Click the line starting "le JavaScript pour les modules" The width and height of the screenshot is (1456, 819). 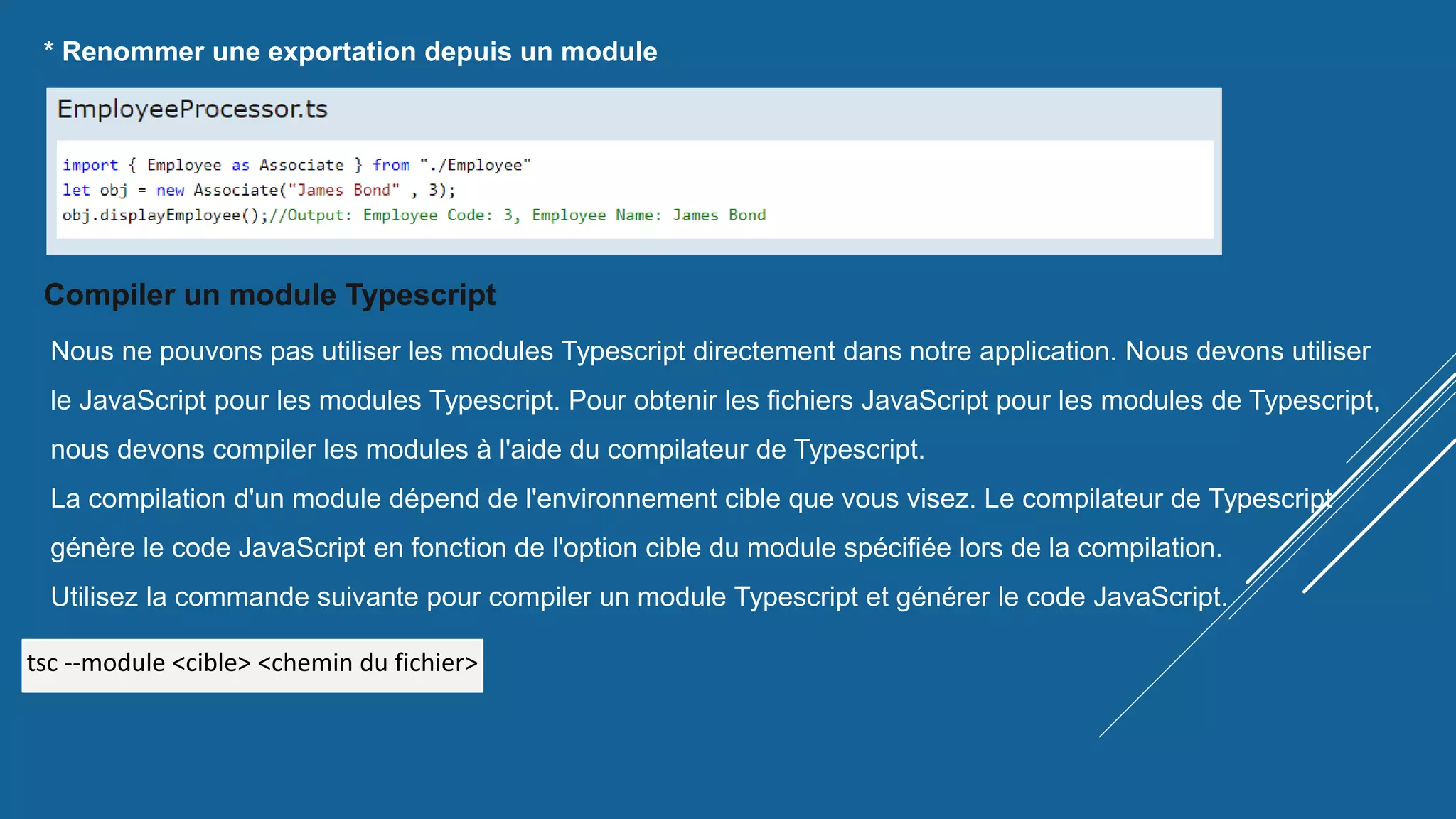(x=715, y=400)
